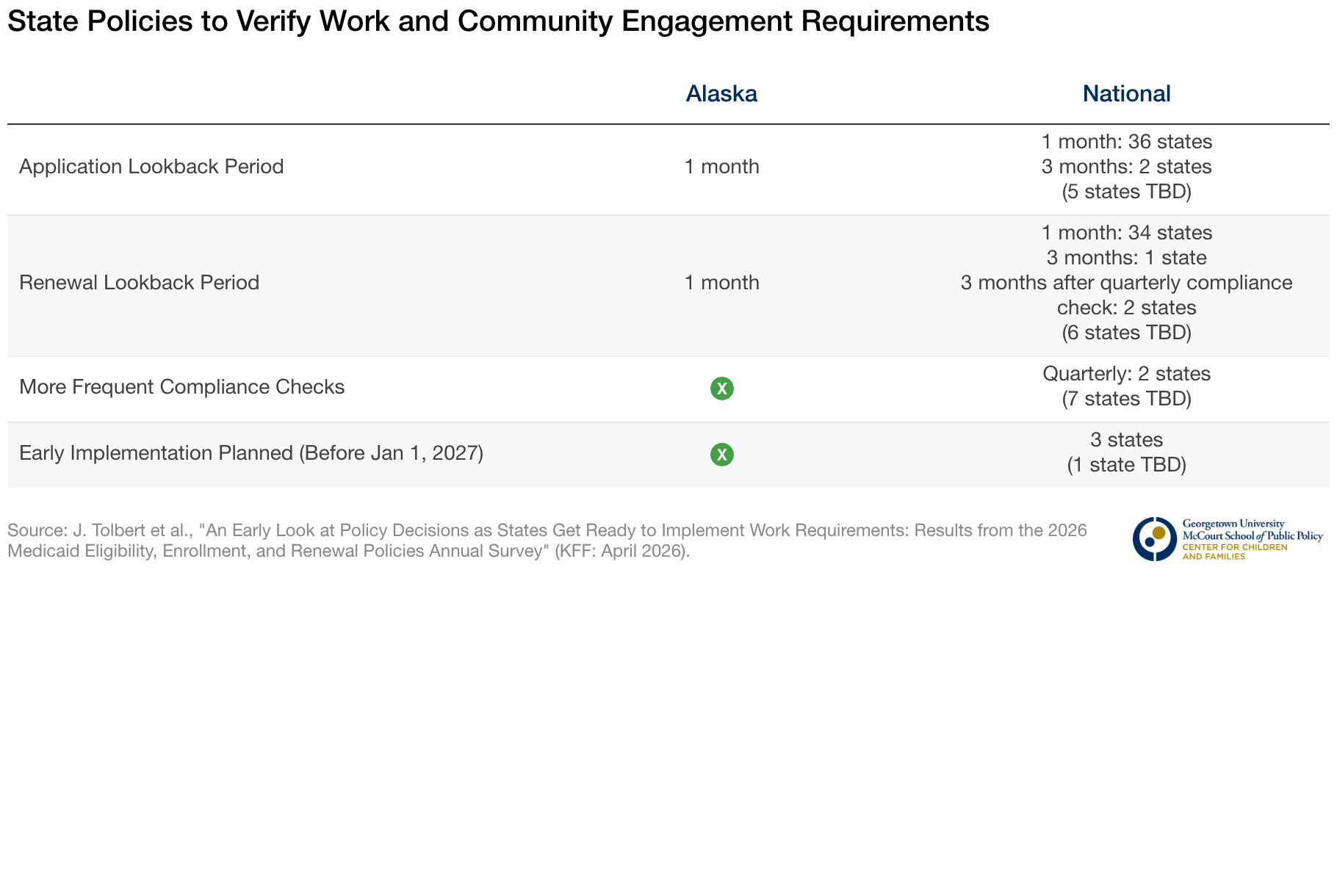The width and height of the screenshot is (1337, 896).
Task: Click the Application Lookback Period row label
Action: click(x=151, y=167)
